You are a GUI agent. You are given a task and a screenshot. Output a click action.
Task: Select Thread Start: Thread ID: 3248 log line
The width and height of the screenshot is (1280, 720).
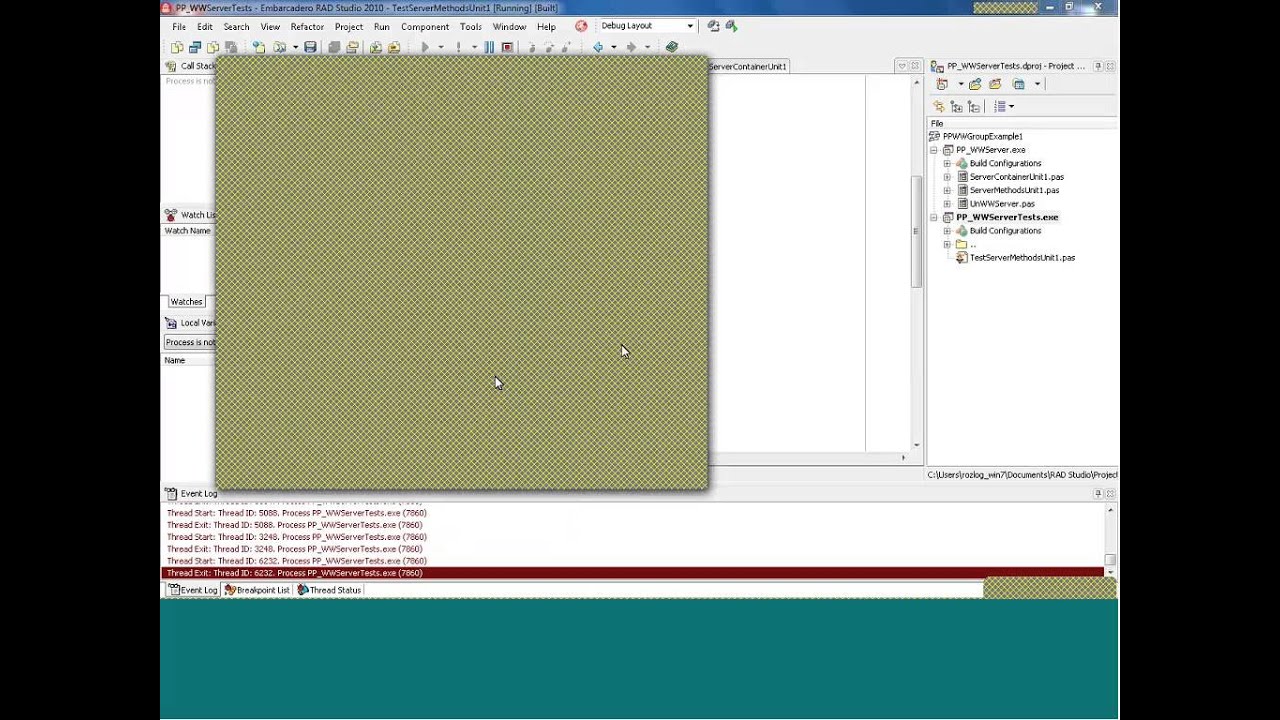296,537
